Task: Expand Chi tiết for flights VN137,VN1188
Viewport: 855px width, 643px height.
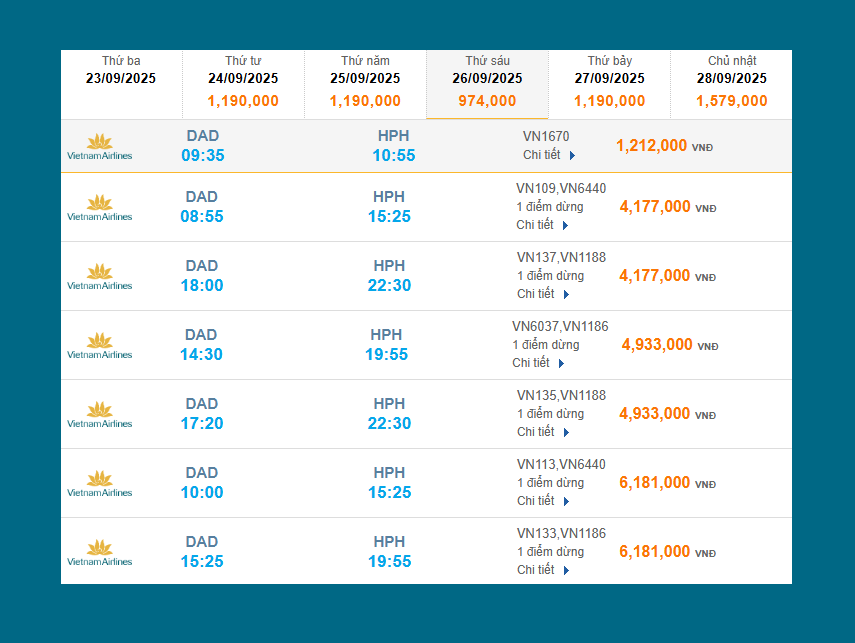Action: (543, 294)
